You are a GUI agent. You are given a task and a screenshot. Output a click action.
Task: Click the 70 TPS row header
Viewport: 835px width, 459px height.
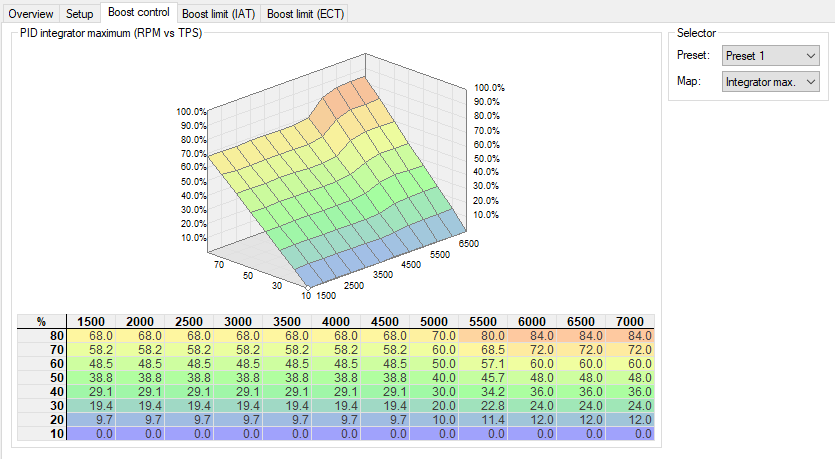pos(42,350)
